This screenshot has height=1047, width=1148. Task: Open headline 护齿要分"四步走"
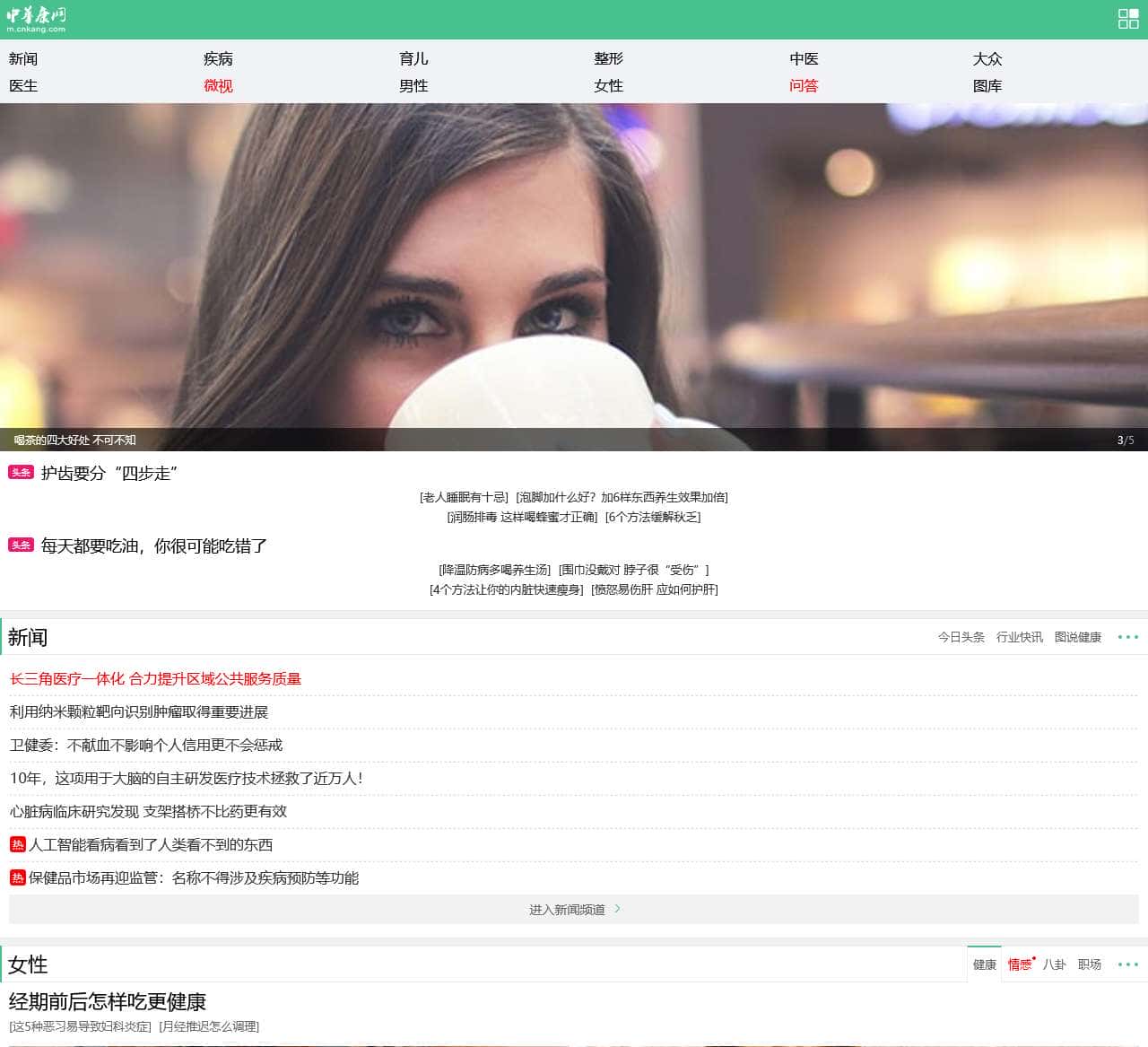[109, 473]
